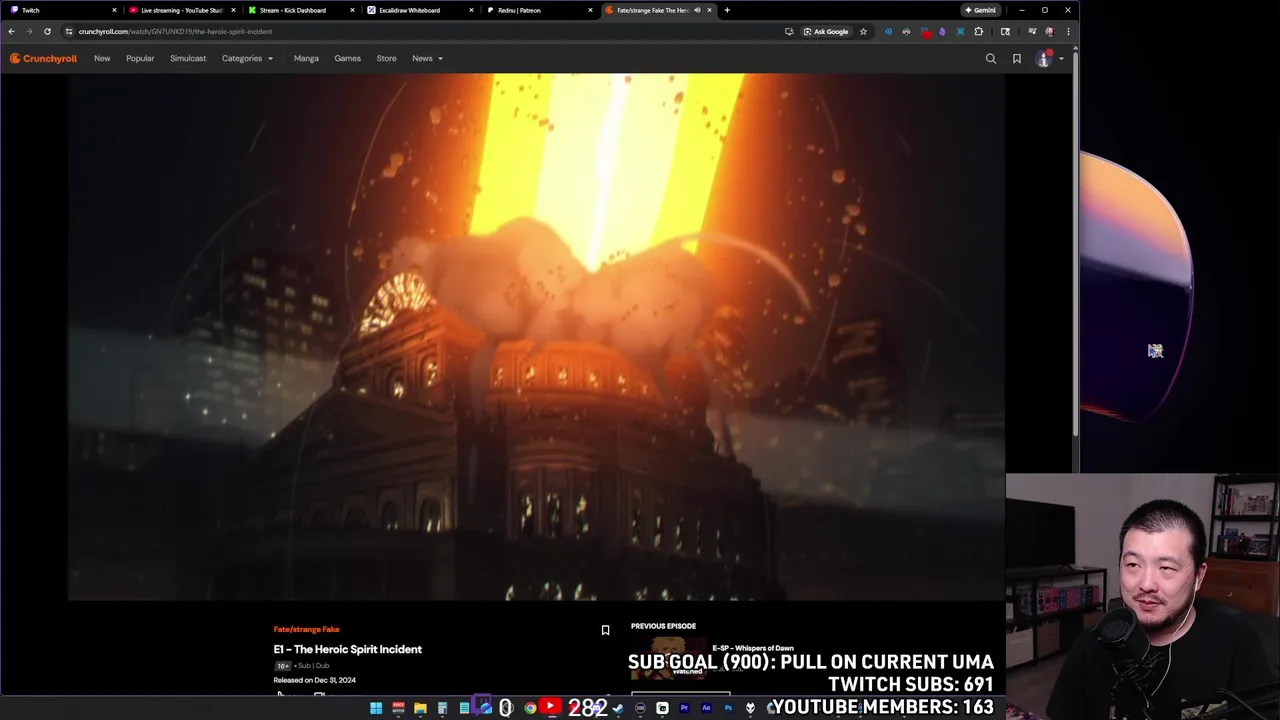1280x720 pixels.
Task: Open the Games section
Action: point(347,58)
